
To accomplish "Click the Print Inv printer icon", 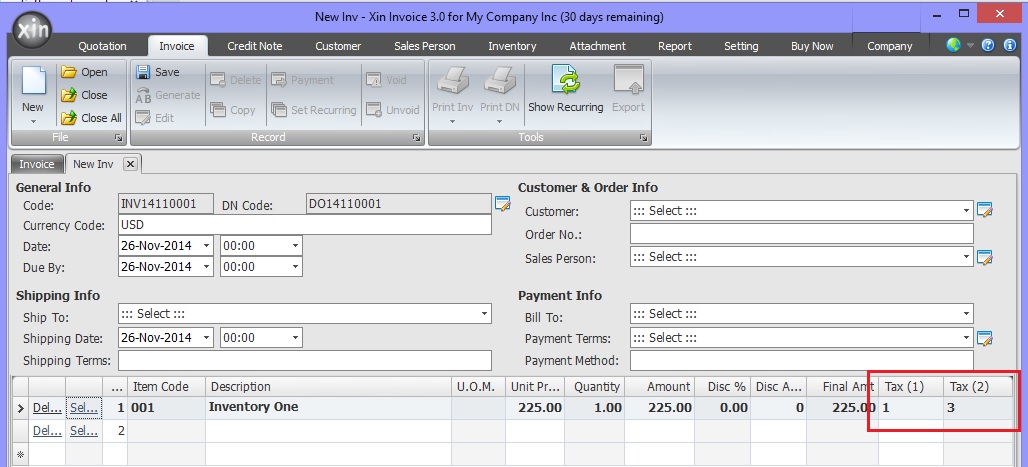I will pyautogui.click(x=452, y=81).
